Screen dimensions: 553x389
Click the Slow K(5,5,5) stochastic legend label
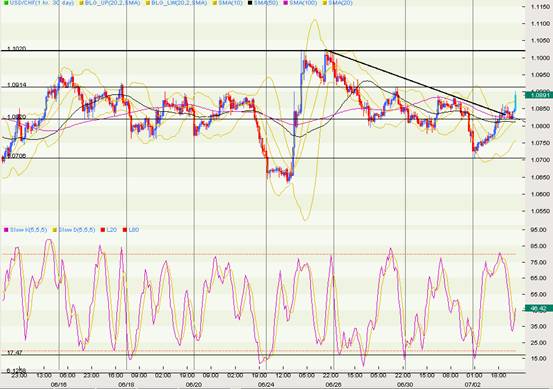(28, 230)
